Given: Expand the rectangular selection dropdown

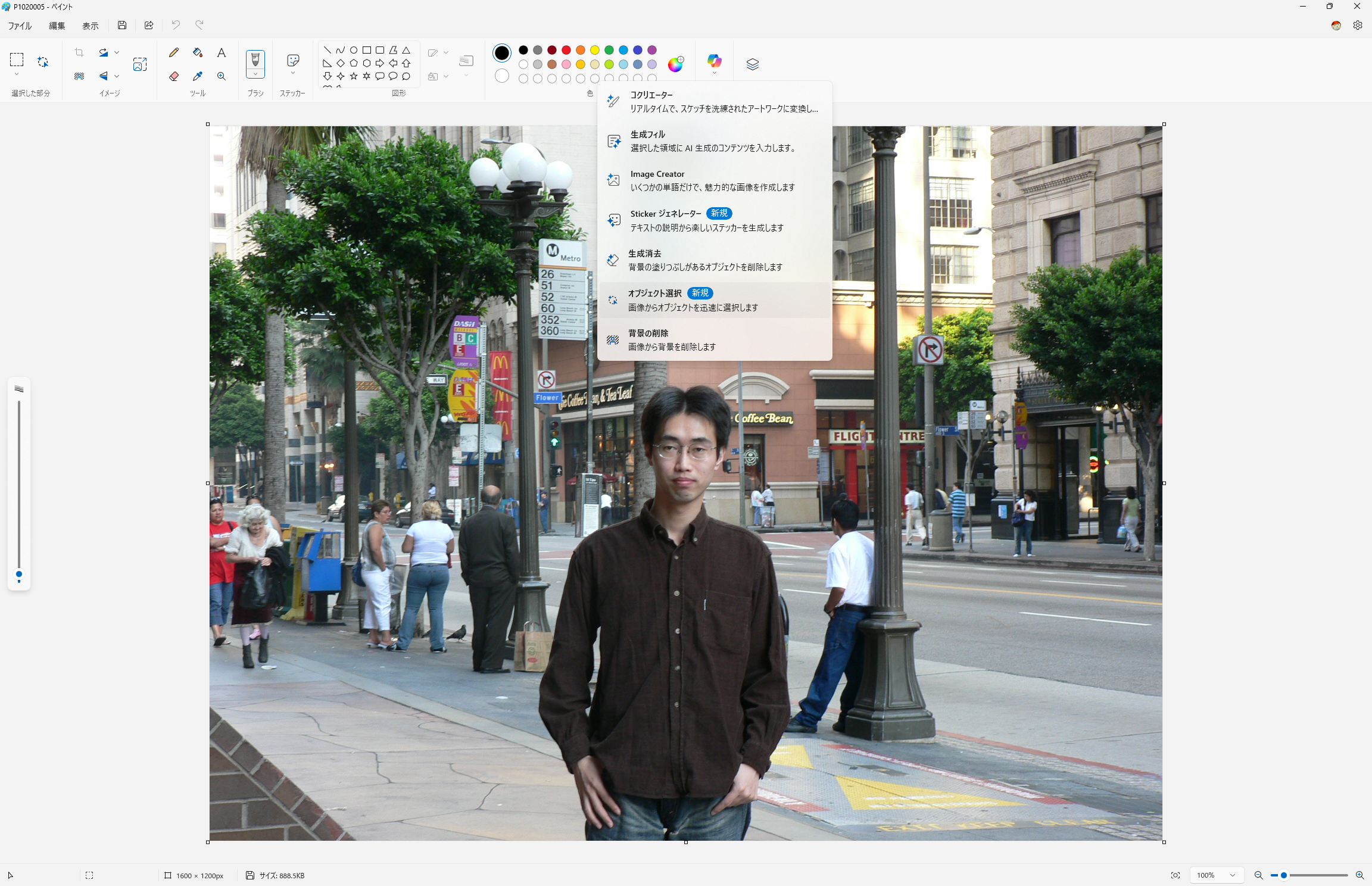Looking at the screenshot, I should [x=17, y=74].
